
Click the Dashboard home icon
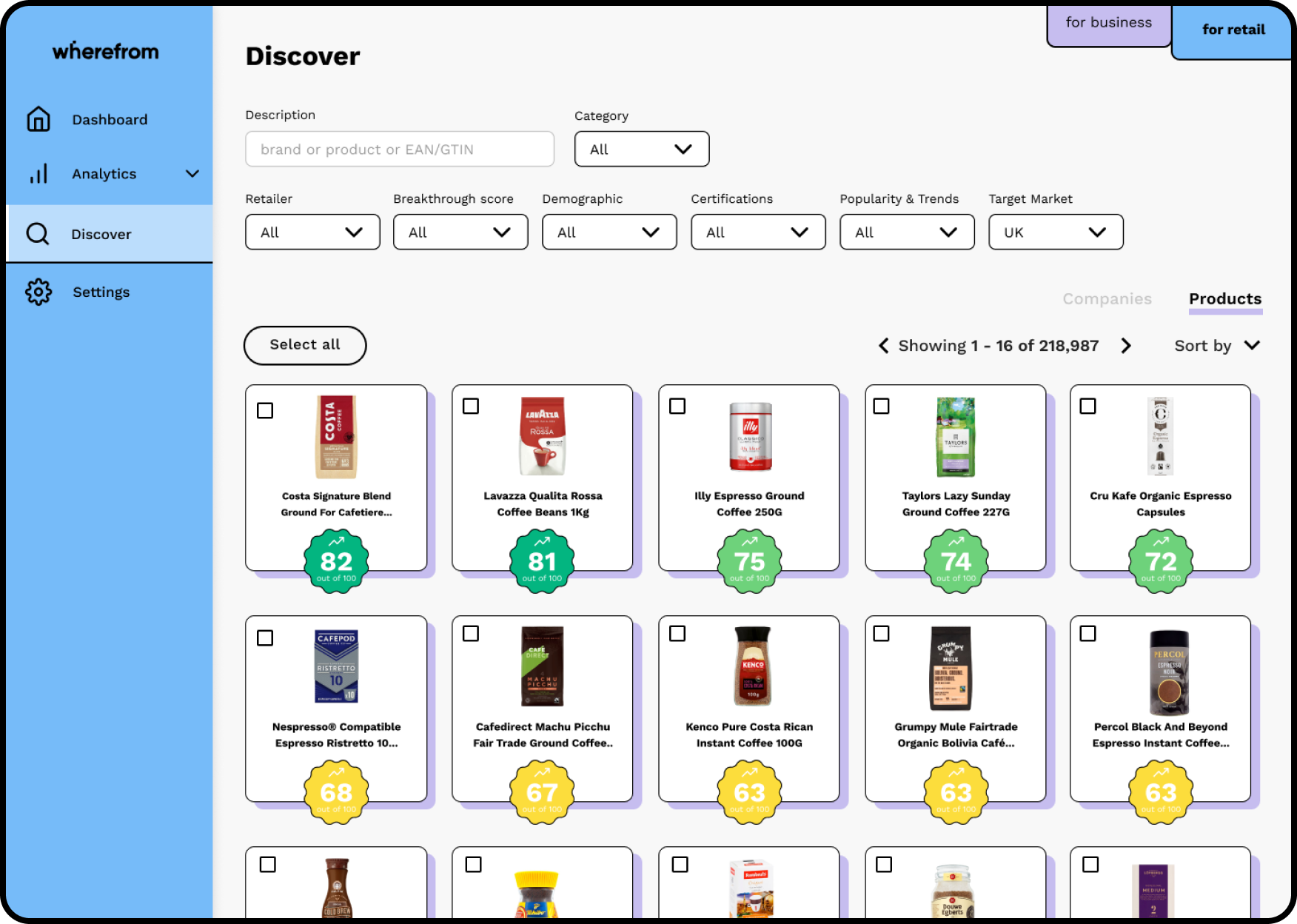(38, 119)
